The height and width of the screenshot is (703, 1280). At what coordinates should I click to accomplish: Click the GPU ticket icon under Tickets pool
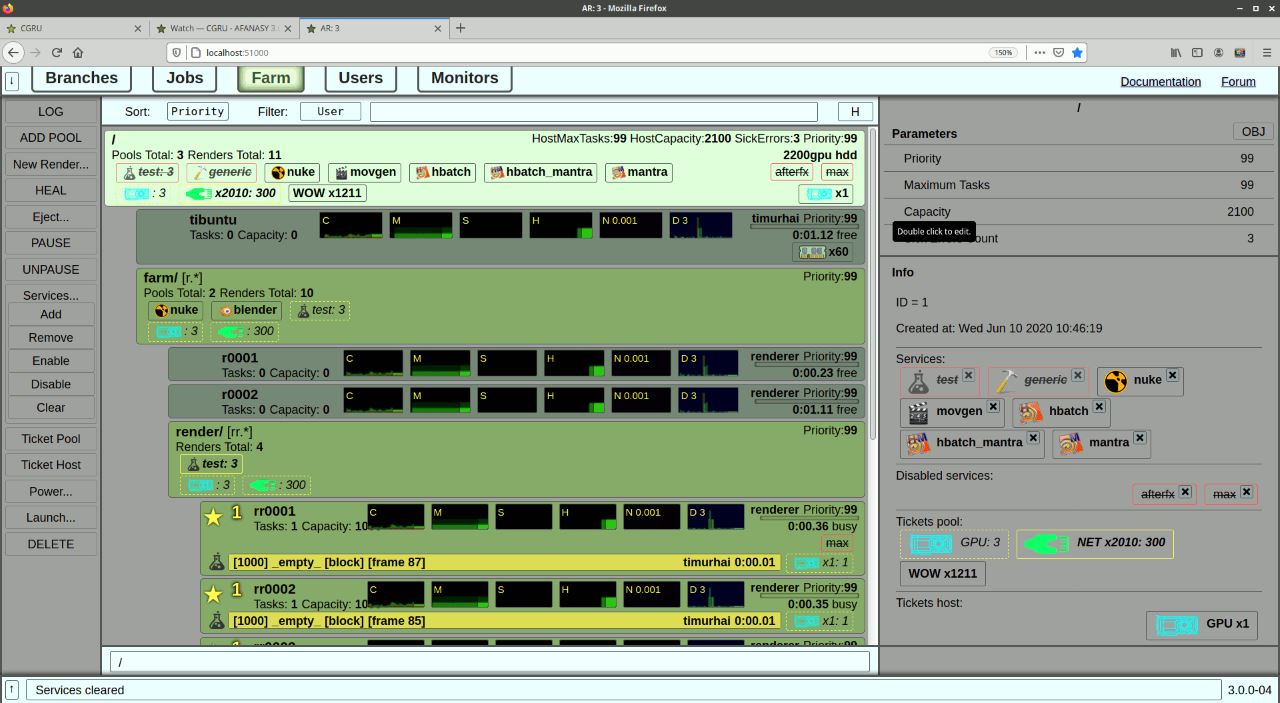(930, 543)
